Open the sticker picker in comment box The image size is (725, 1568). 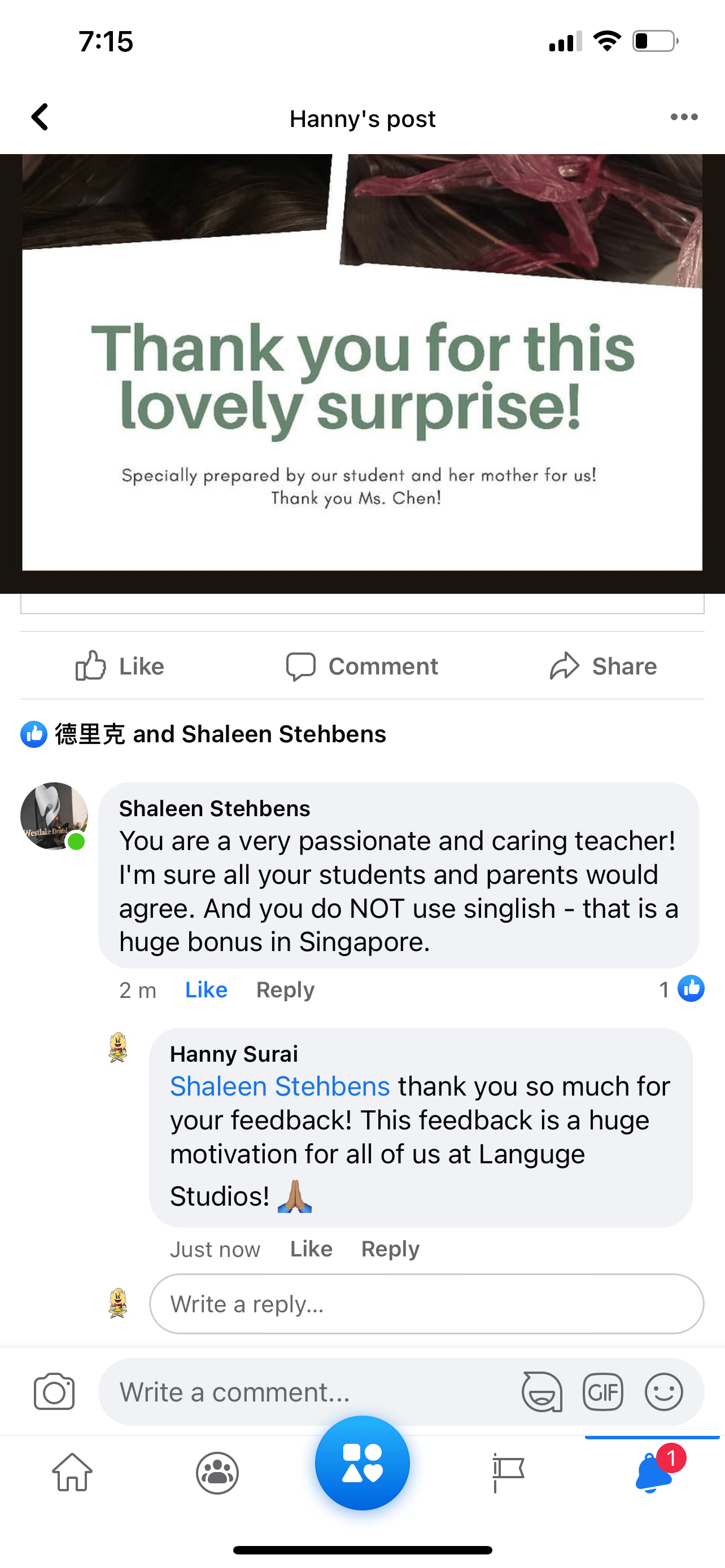[x=541, y=1391]
